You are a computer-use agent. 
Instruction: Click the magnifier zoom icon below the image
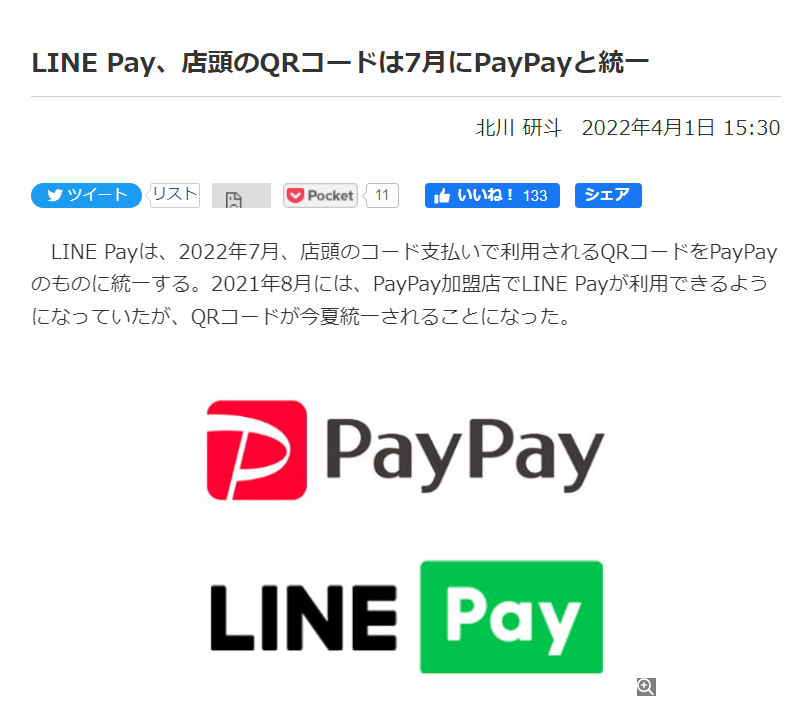pyautogui.click(x=646, y=687)
